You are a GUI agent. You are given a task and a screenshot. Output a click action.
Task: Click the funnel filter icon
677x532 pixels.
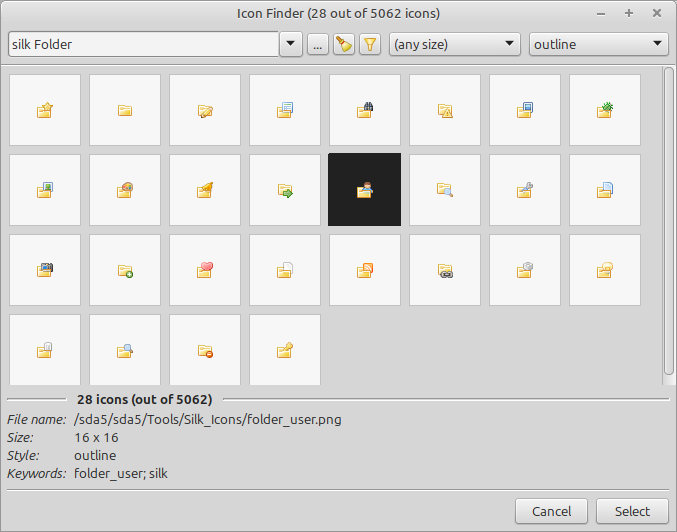tap(370, 44)
